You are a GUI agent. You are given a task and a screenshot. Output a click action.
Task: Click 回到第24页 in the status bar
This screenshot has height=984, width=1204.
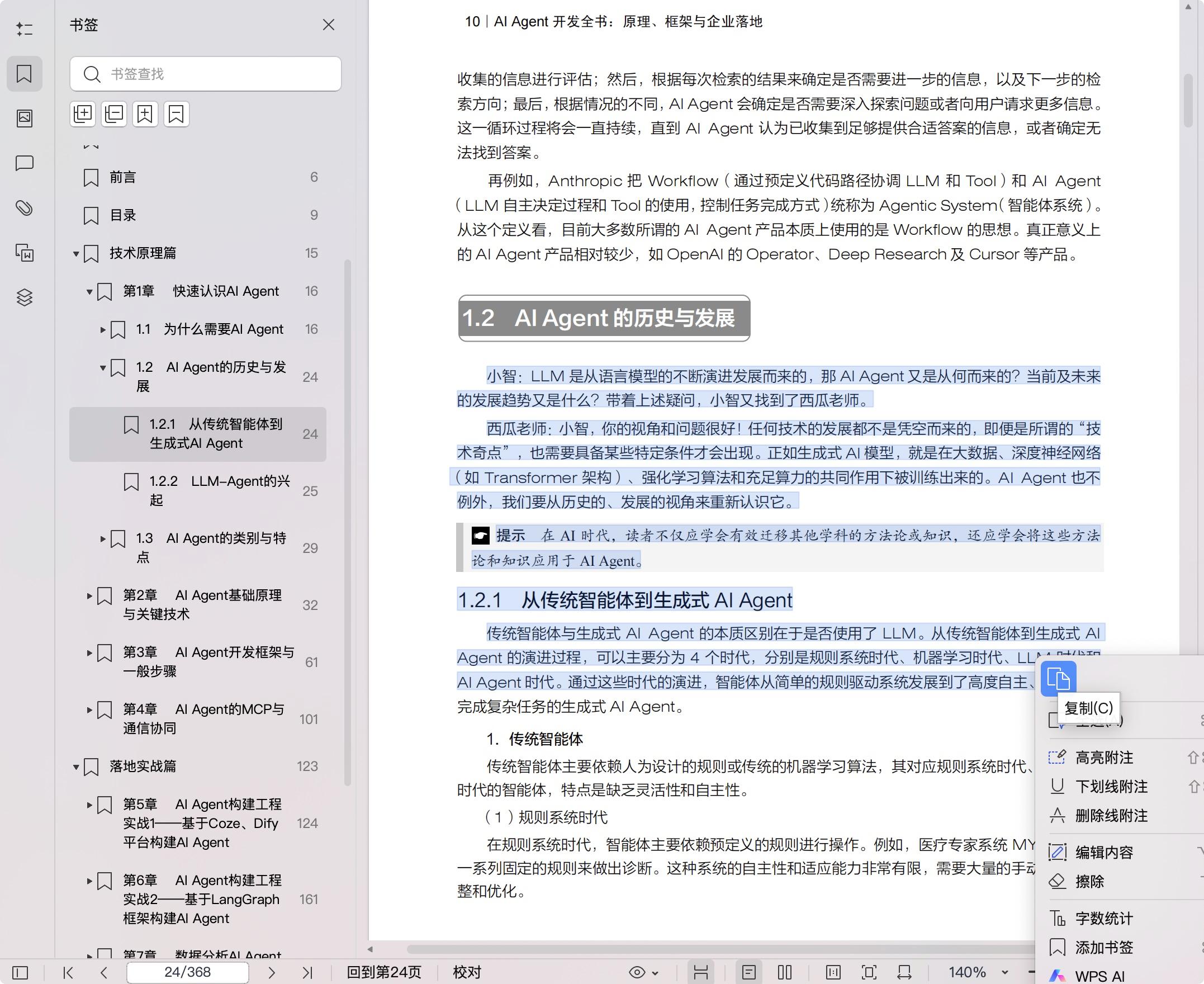point(384,973)
